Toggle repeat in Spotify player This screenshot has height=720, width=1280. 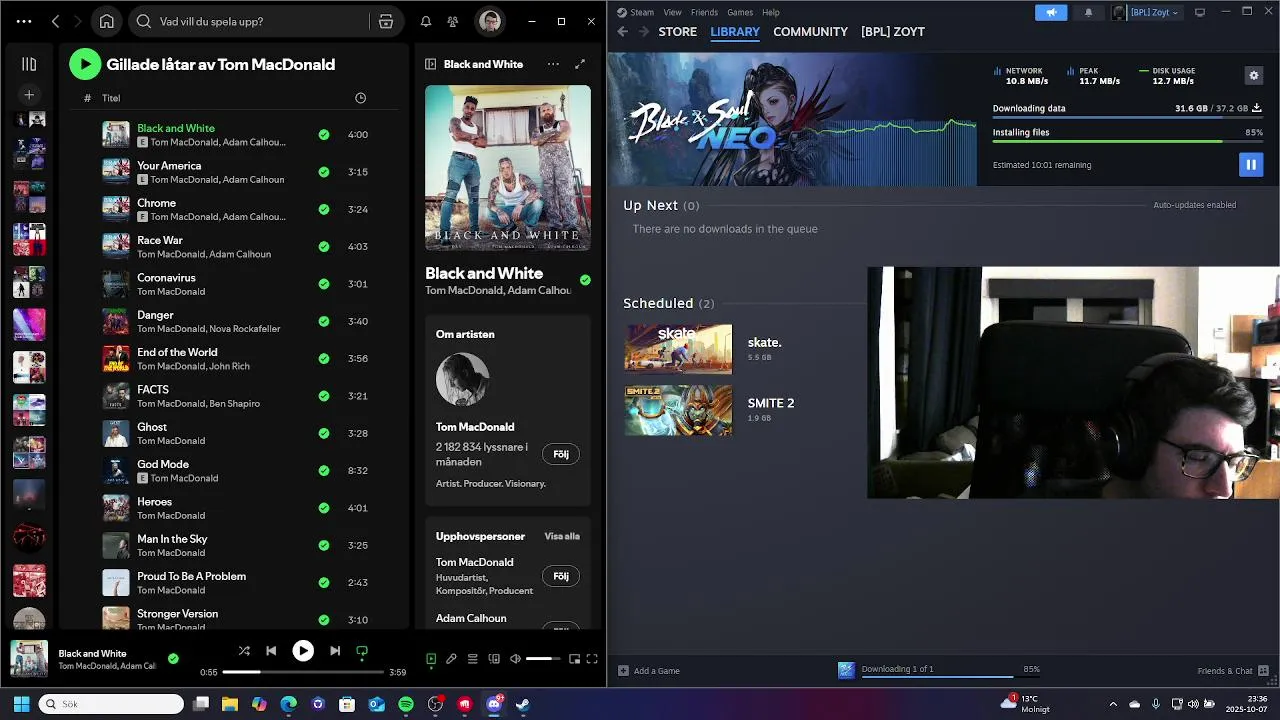pyautogui.click(x=362, y=650)
